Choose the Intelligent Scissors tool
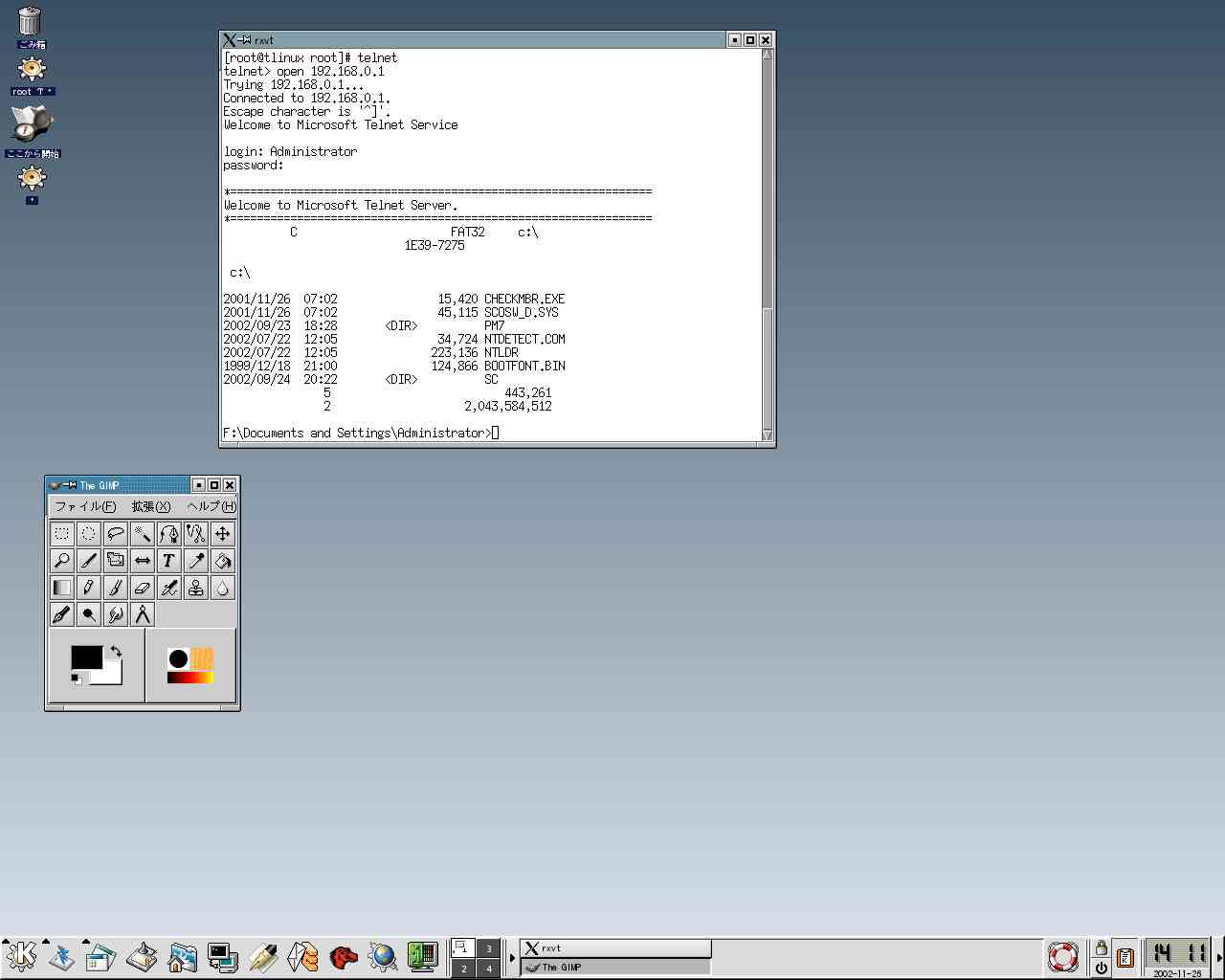This screenshot has width=1225, height=980. click(x=196, y=534)
